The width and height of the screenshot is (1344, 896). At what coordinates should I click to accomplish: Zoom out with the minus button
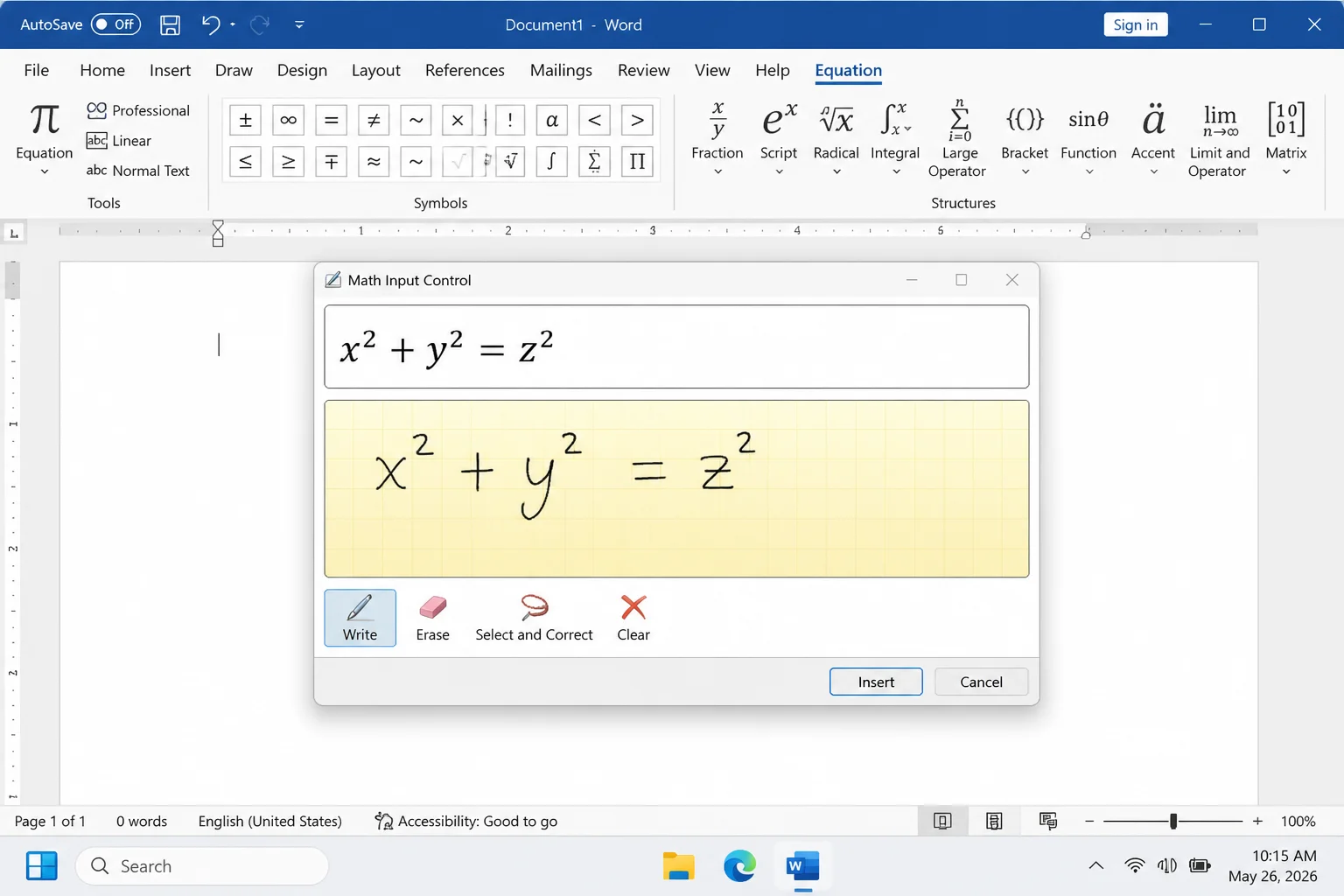pos(1089,821)
